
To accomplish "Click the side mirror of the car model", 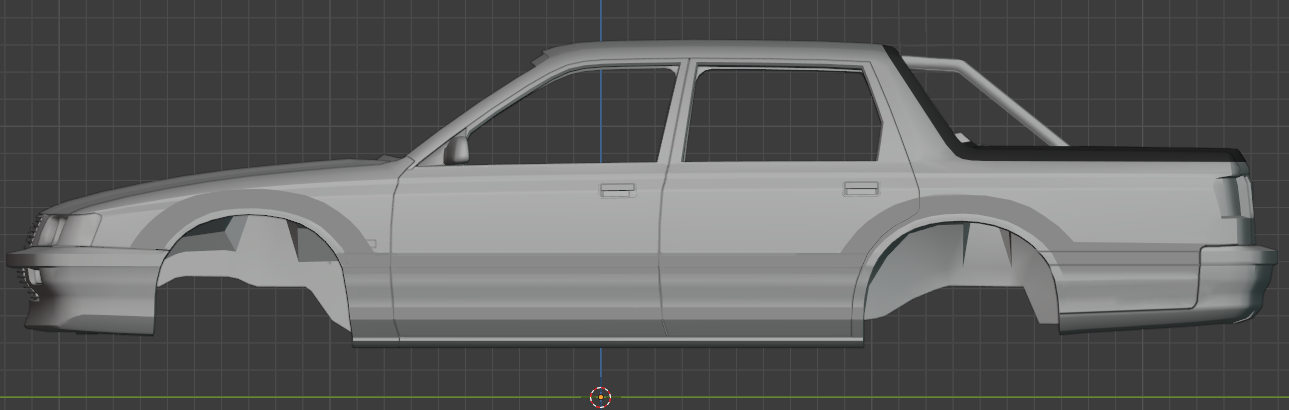I will point(456,150).
